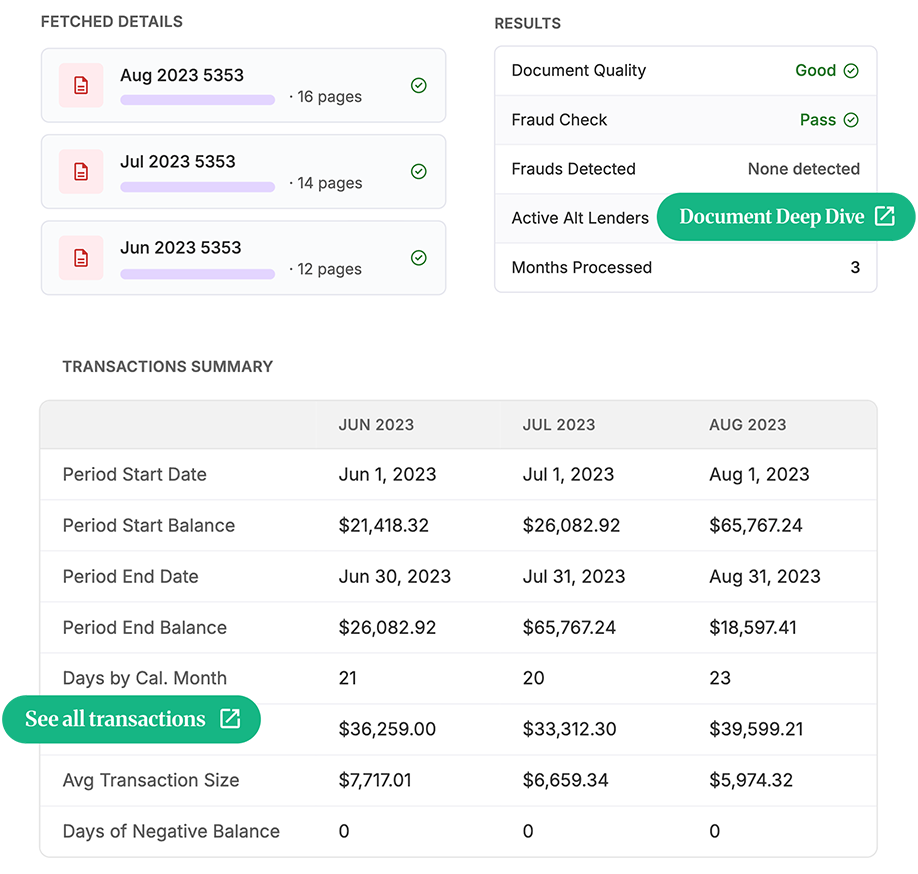This screenshot has width=918, height=874.
Task: Click the Period Start Balance row label
Action: (149, 526)
